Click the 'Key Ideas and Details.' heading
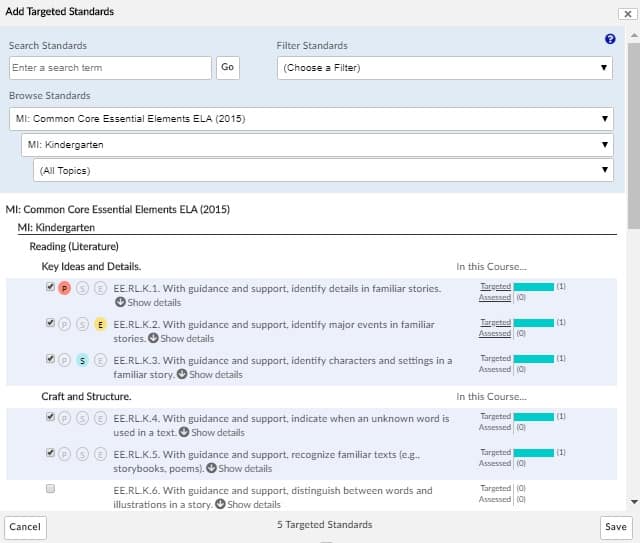Image resolution: width=640 pixels, height=543 pixels. pyautogui.click(x=91, y=267)
